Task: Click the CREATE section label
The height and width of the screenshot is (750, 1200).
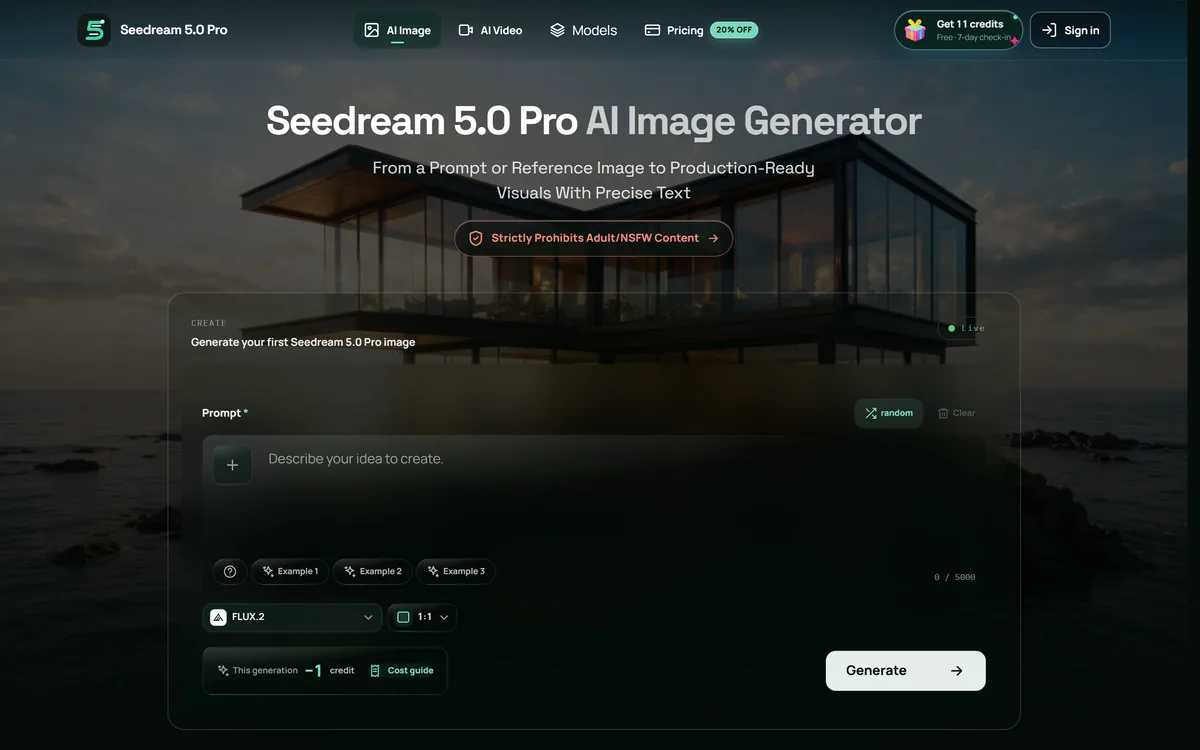Action: (x=209, y=323)
